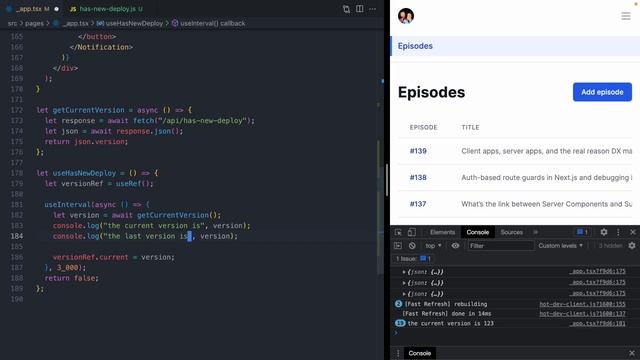Open the DevTools customize kebab menu
The height and width of the screenshot is (360, 640).
pos(618,232)
